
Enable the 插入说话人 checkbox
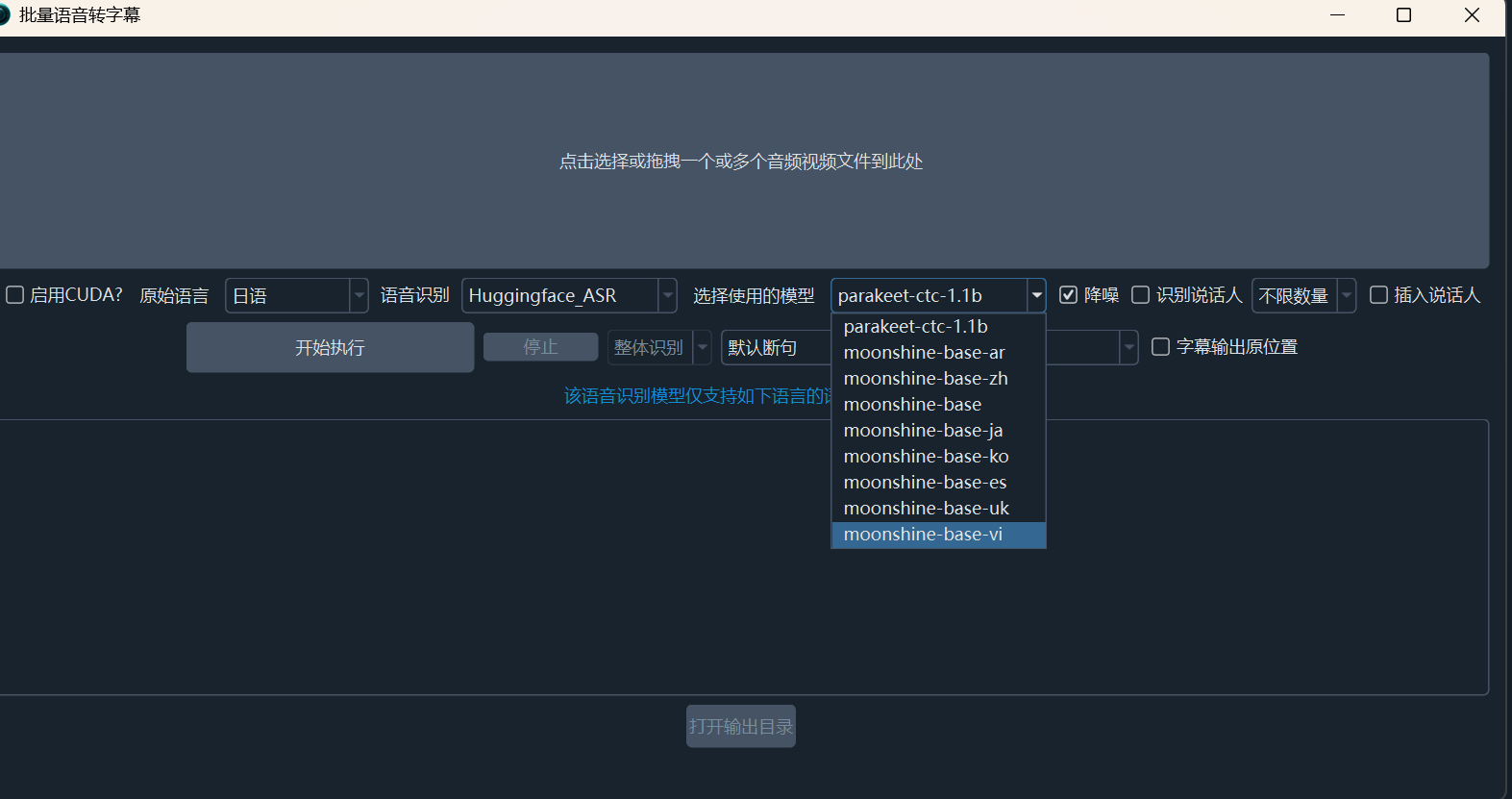coord(1378,295)
